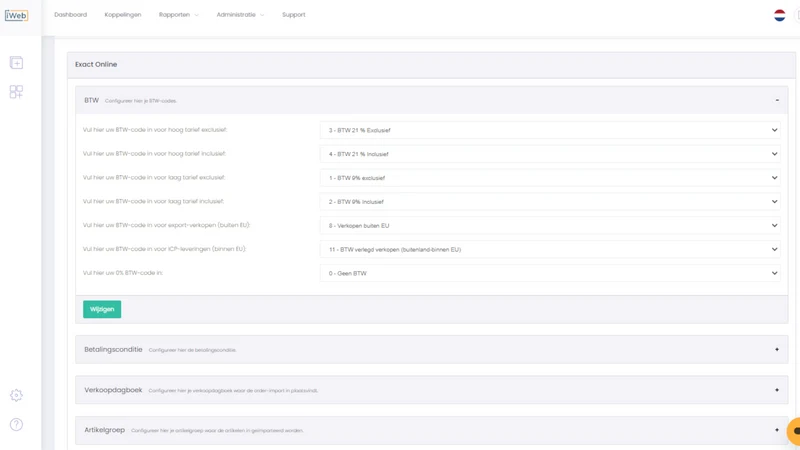Open Support page
Viewport: 800px width, 450px height.
click(294, 15)
